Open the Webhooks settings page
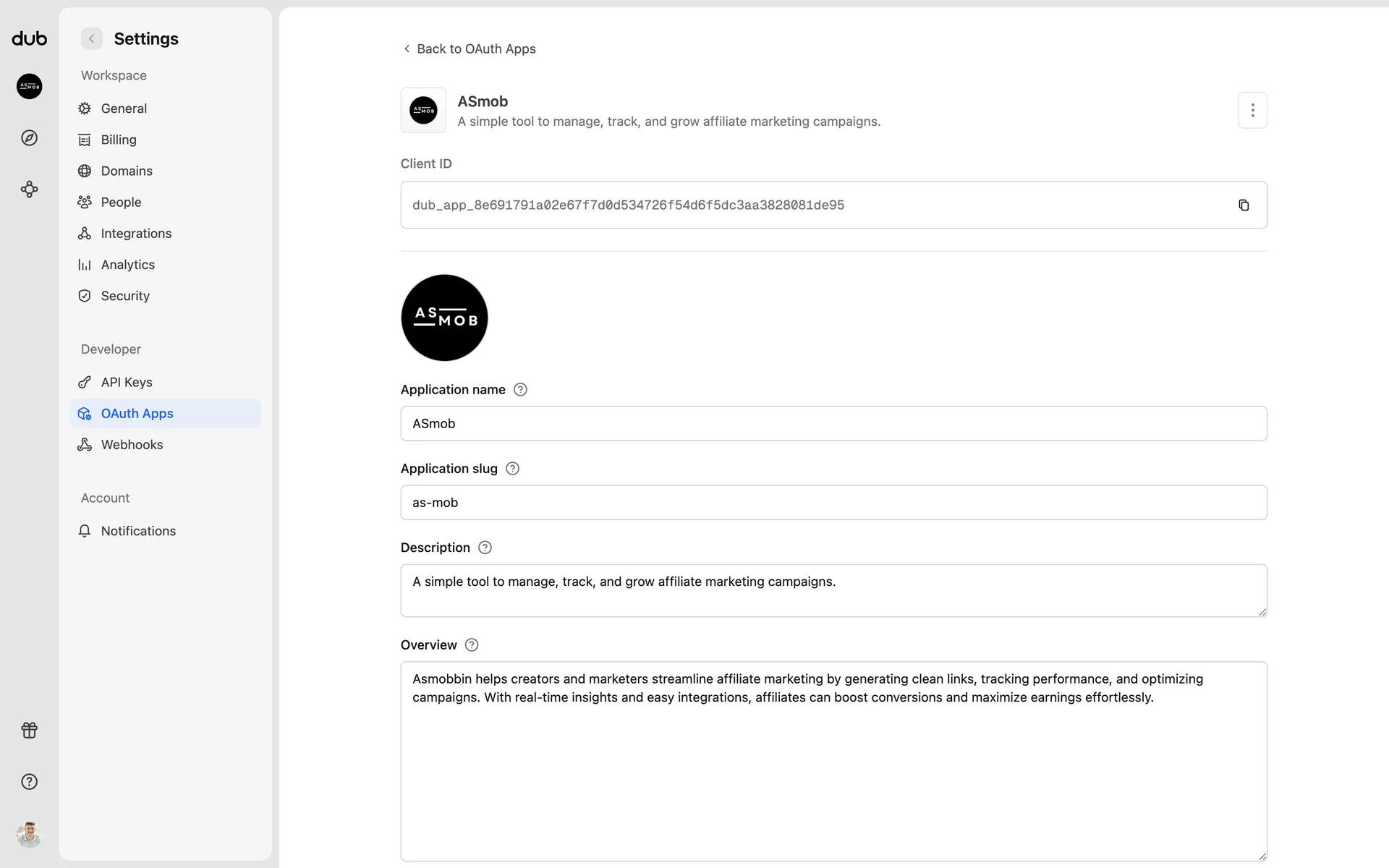Screen dimensions: 1389x868 (132, 445)
